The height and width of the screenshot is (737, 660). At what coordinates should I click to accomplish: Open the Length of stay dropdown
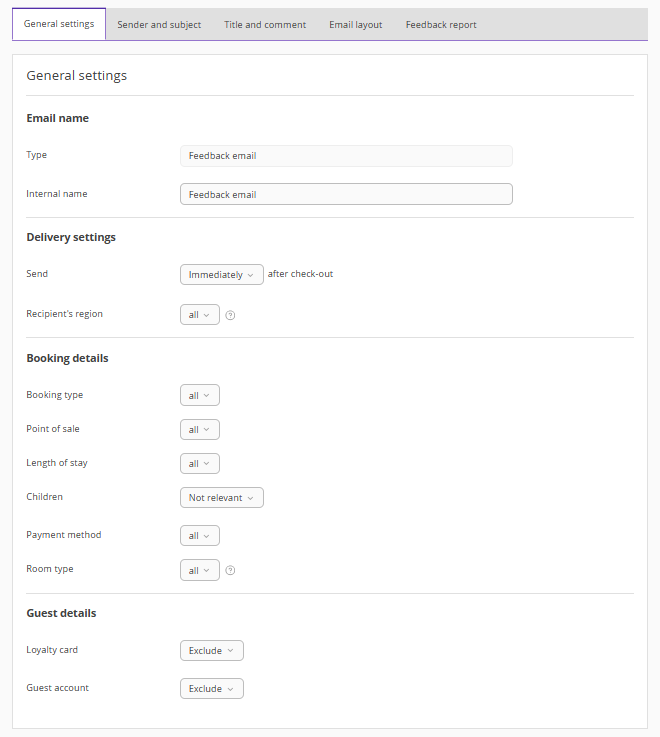(199, 464)
